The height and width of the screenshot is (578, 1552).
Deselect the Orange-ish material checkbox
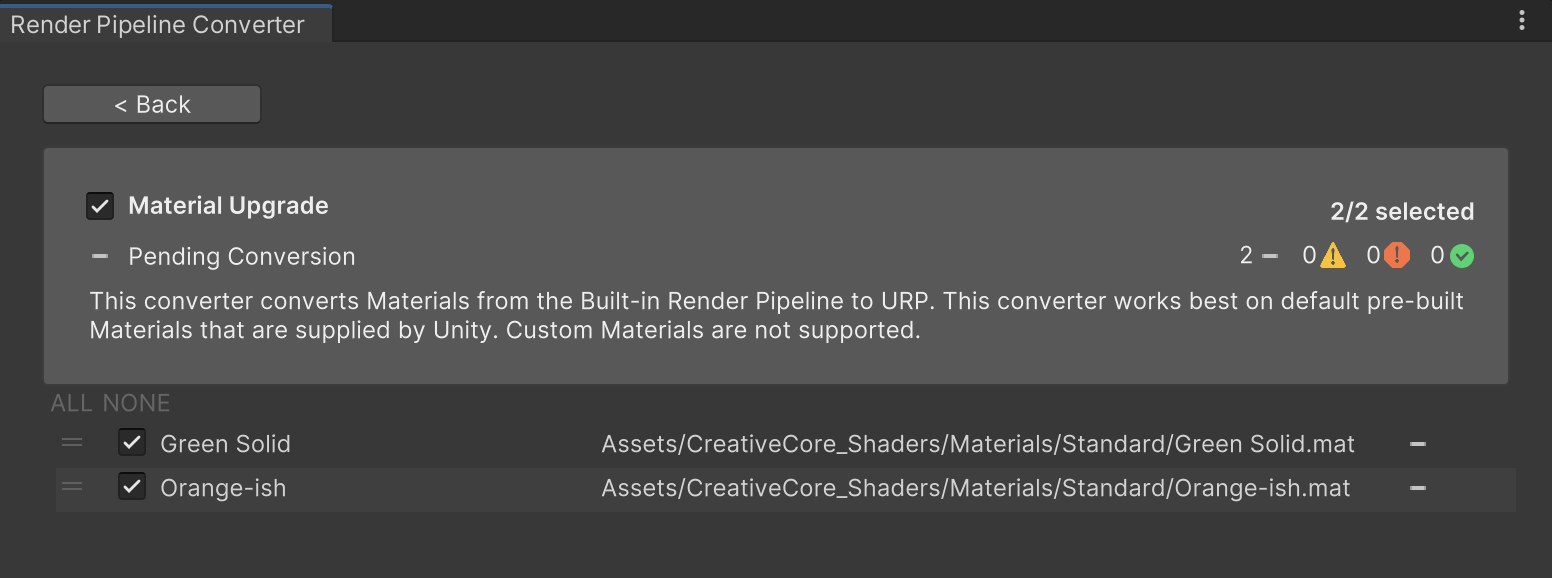(132, 488)
